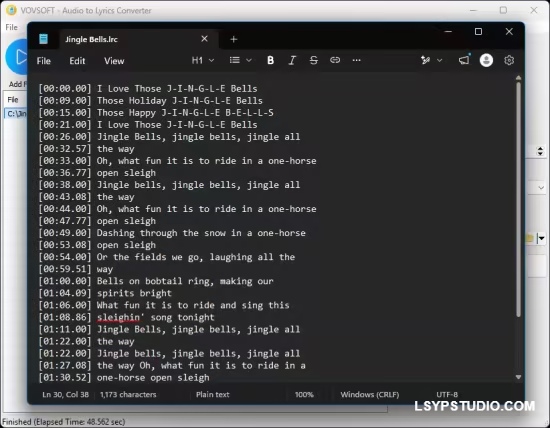Click the Windows (CRLF) line ending status

[370, 395]
